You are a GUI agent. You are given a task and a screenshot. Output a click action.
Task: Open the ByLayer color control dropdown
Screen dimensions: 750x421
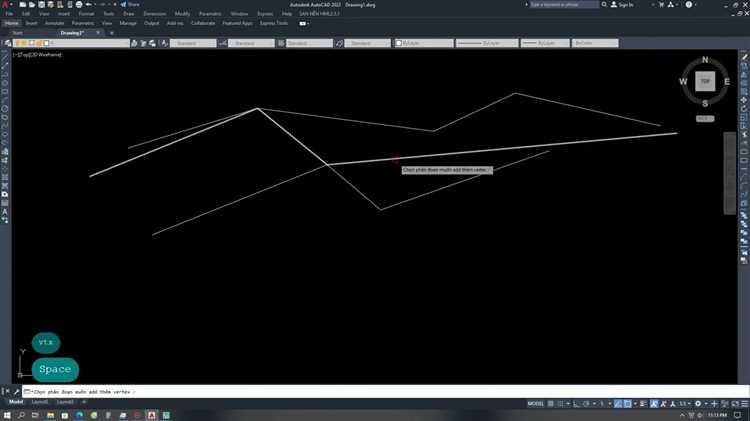(424, 43)
